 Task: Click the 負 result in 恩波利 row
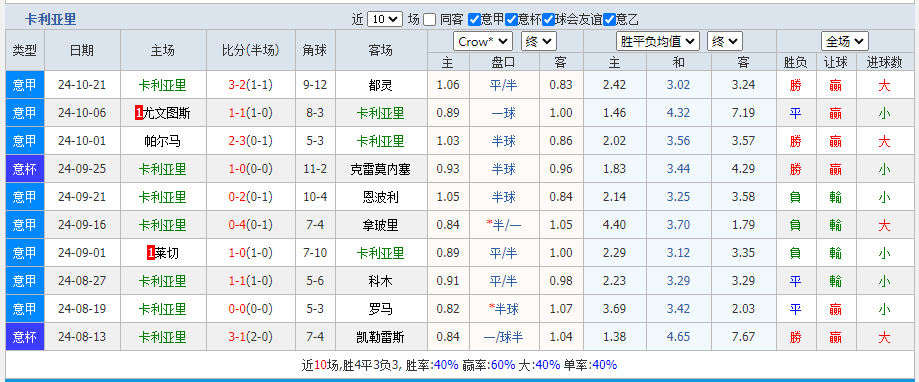[x=795, y=197]
